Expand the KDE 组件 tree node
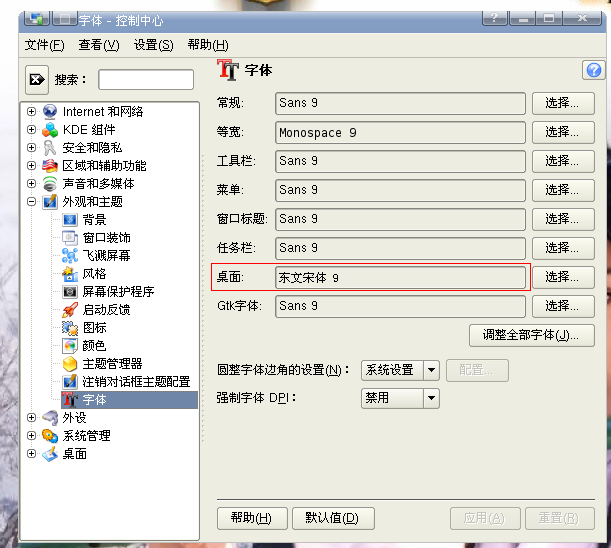This screenshot has height=548, width=611. point(32,129)
